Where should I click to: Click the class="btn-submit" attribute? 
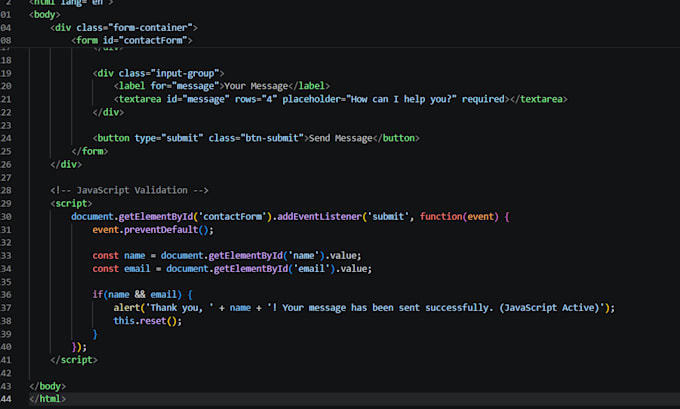[256, 138]
